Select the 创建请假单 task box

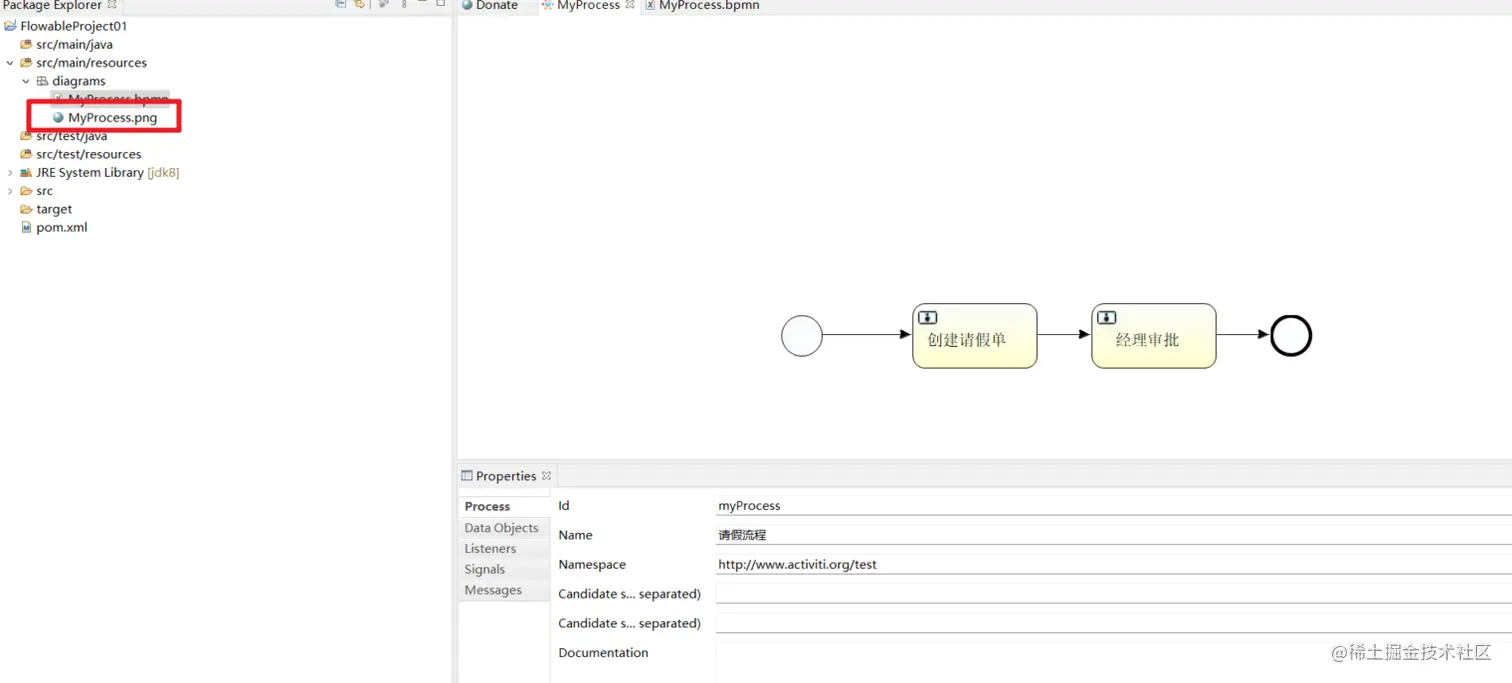pos(974,336)
